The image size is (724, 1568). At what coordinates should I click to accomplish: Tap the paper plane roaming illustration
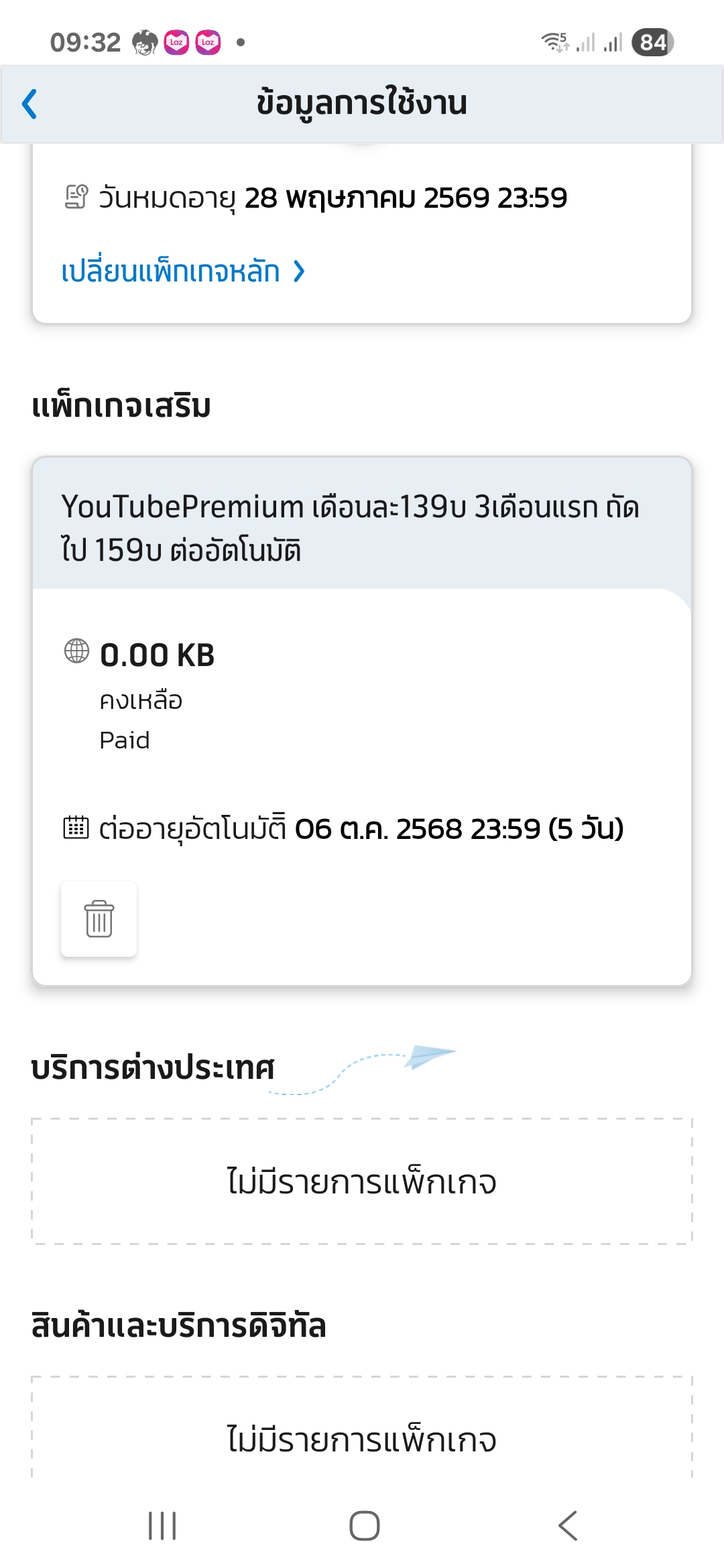[429, 1057]
